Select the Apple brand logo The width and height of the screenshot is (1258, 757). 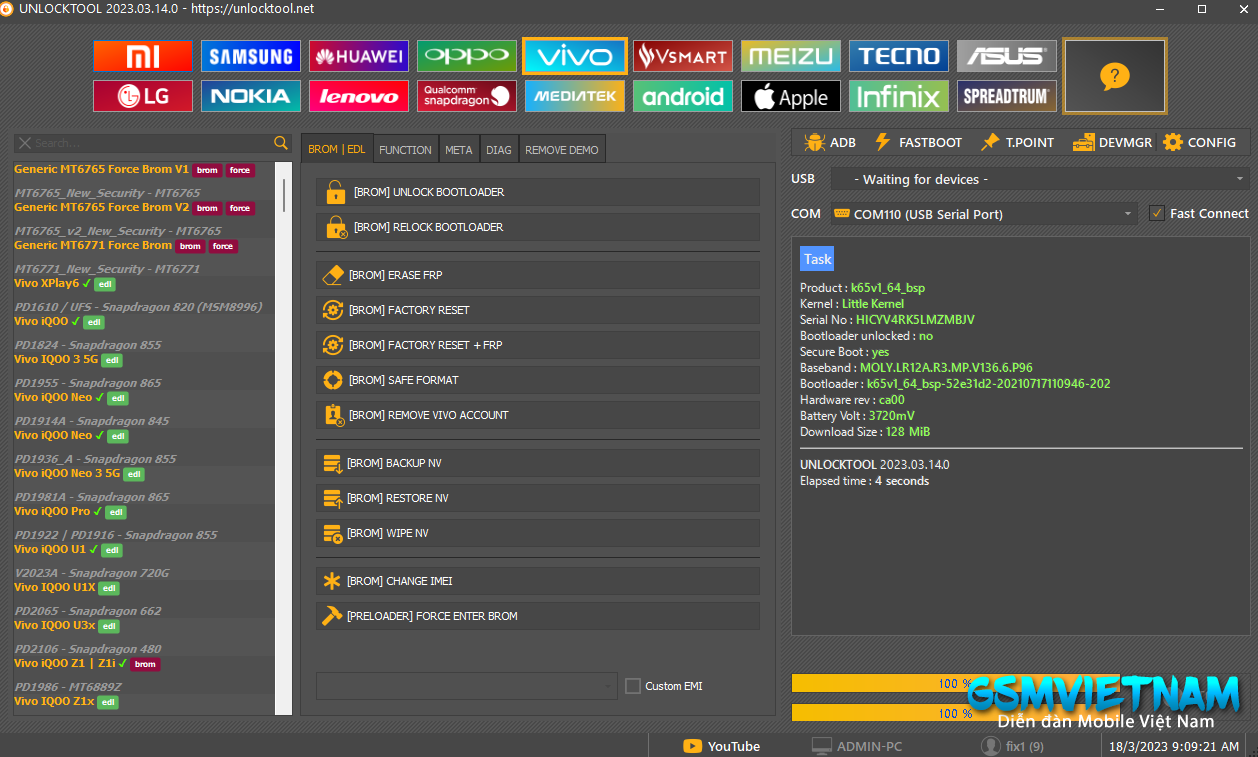(x=791, y=96)
